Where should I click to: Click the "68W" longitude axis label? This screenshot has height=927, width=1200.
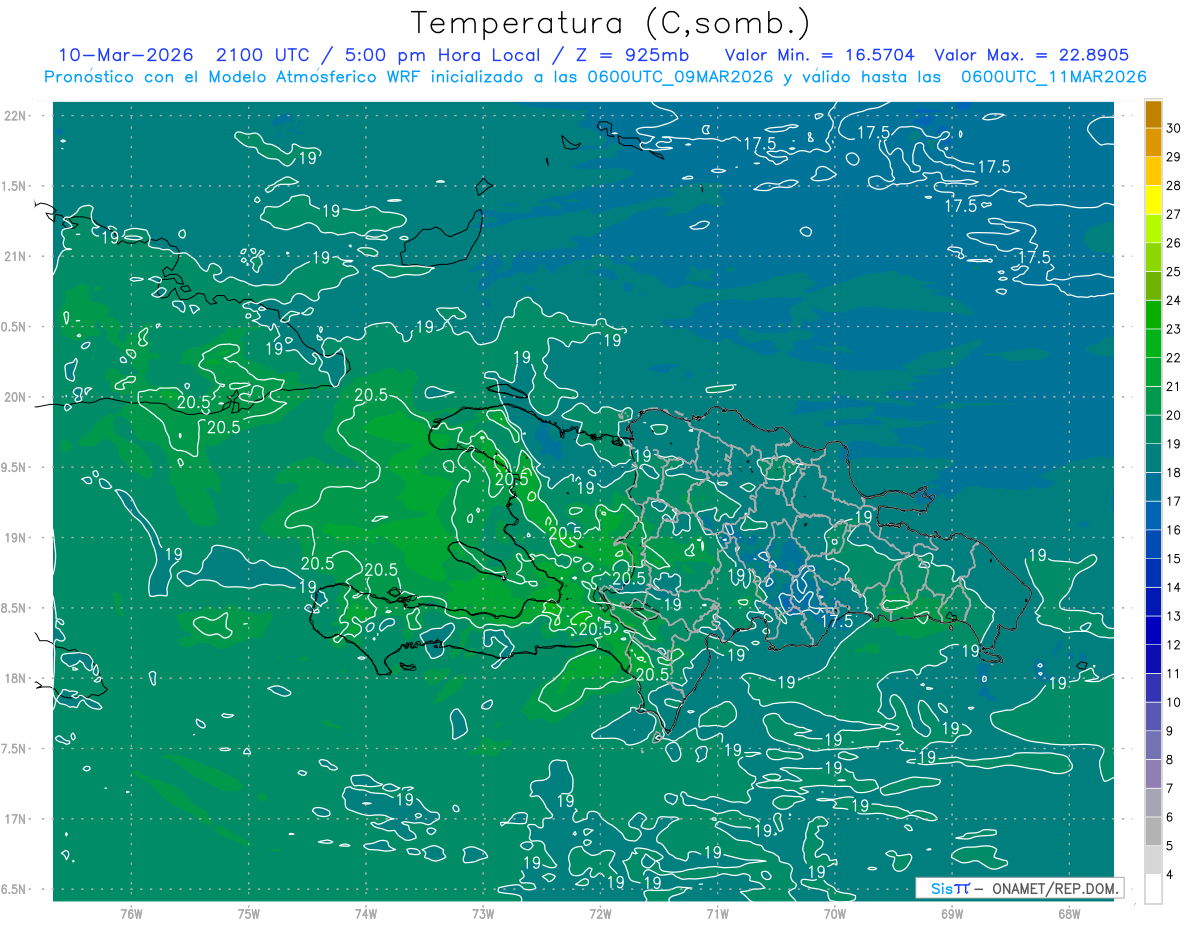point(1069,913)
